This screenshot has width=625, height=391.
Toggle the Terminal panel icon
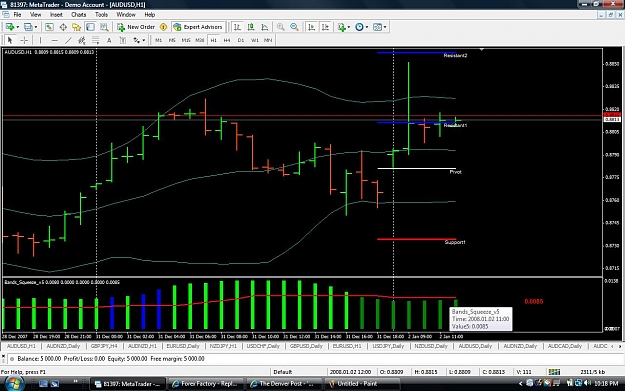click(90, 27)
